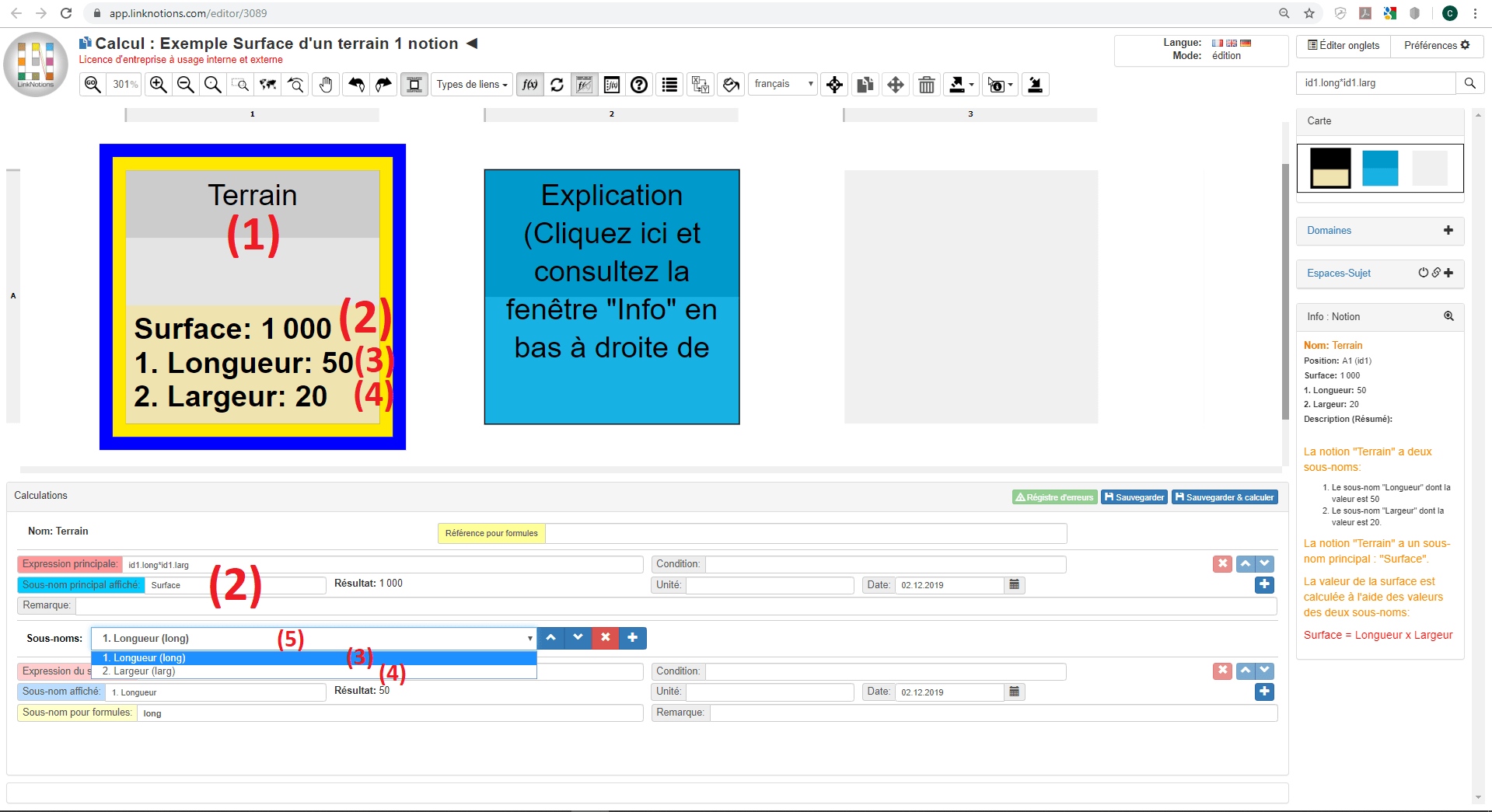Select the black and beige map thumbnail
The image size is (1492, 812).
click(x=1330, y=168)
